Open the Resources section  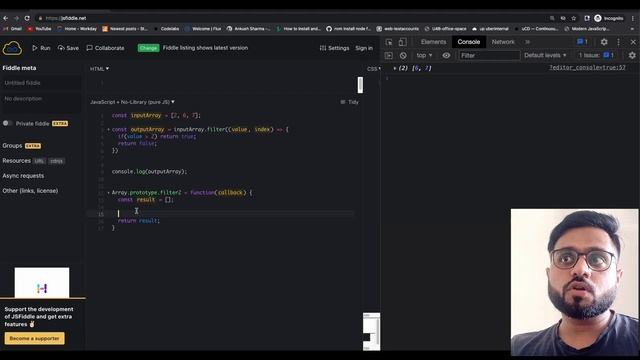16,160
